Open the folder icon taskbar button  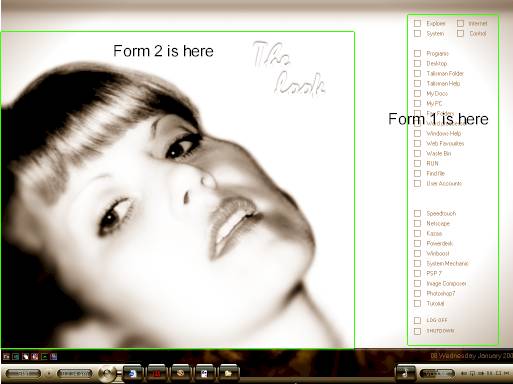[228, 373]
